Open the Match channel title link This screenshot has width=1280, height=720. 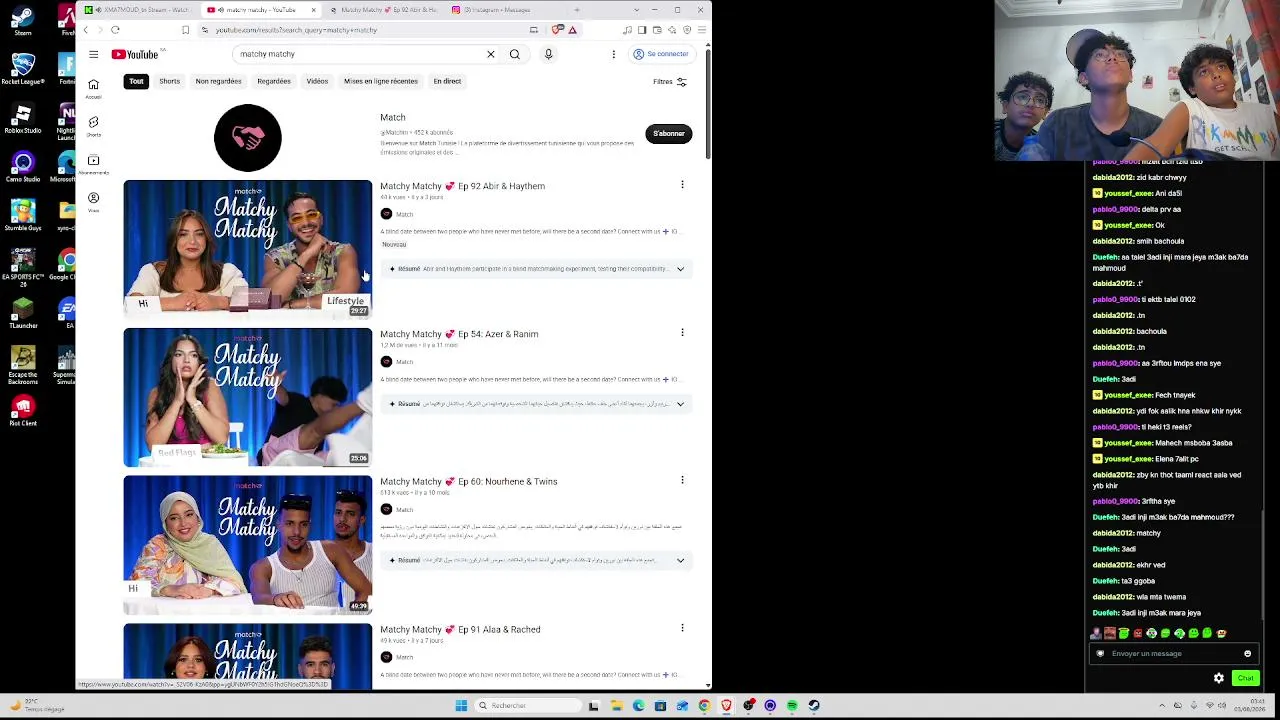(393, 118)
